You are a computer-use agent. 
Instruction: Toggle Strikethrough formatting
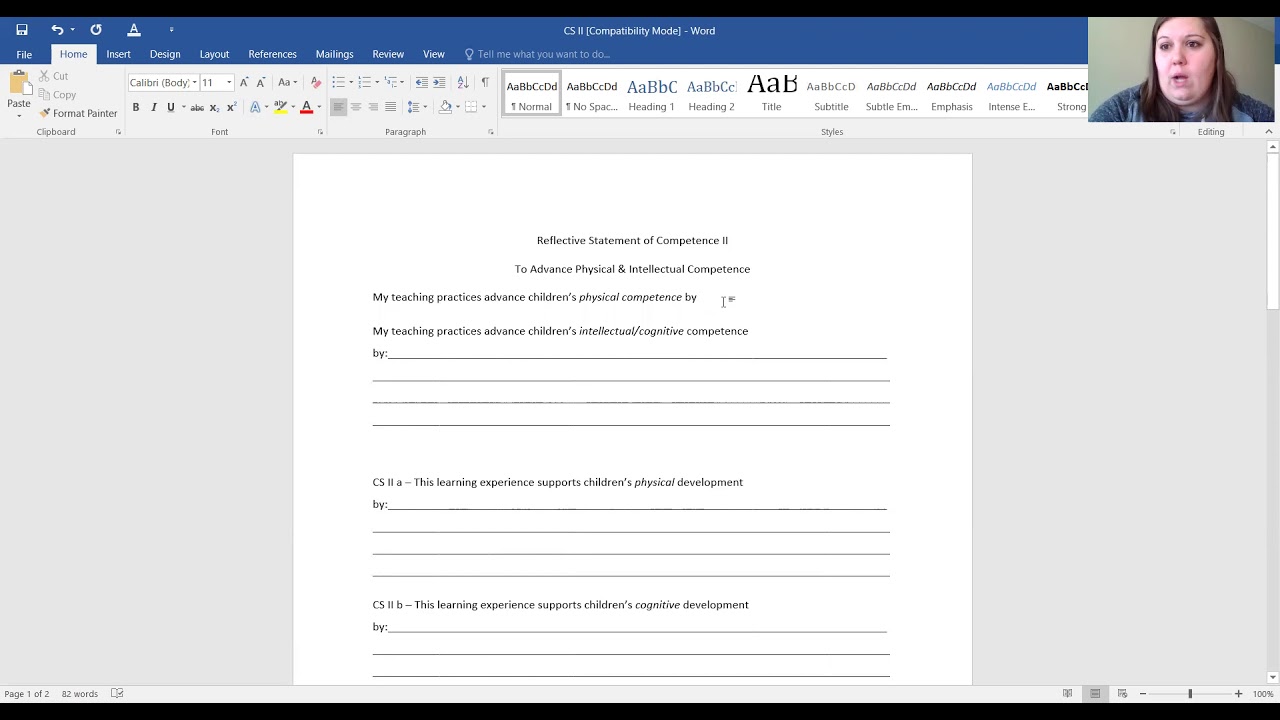point(197,107)
